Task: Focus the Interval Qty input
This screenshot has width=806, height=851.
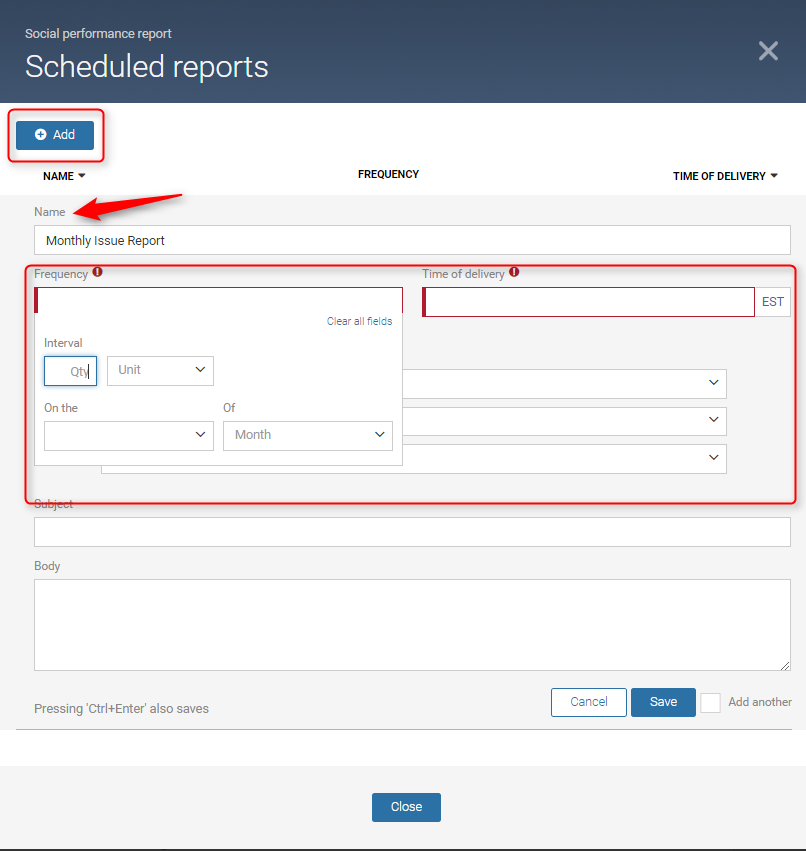Action: (x=71, y=371)
